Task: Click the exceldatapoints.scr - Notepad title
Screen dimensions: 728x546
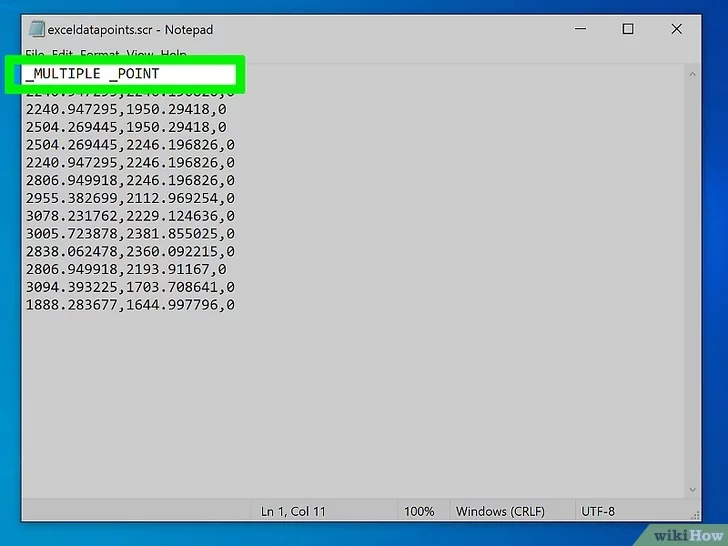Action: click(130, 30)
